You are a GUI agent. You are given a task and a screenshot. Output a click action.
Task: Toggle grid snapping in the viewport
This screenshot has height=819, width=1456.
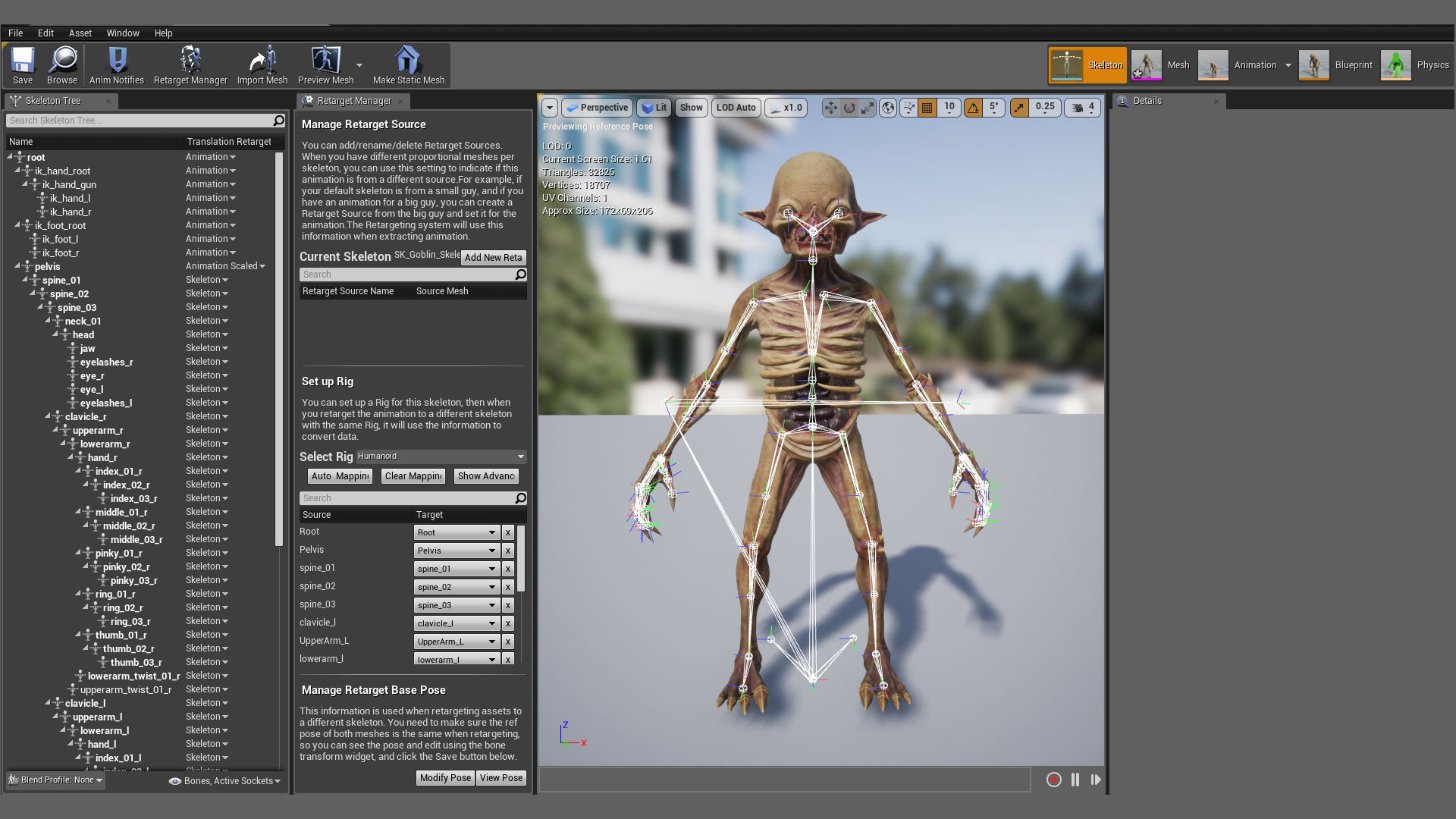(927, 108)
